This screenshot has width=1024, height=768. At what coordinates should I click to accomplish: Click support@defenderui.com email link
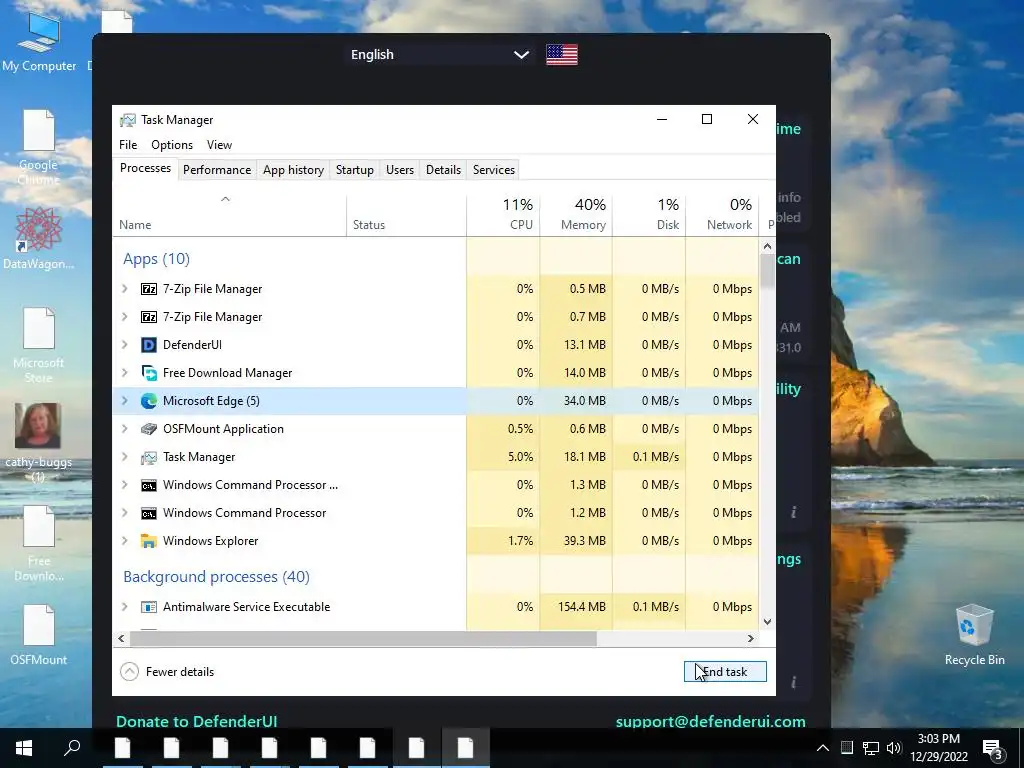710,722
